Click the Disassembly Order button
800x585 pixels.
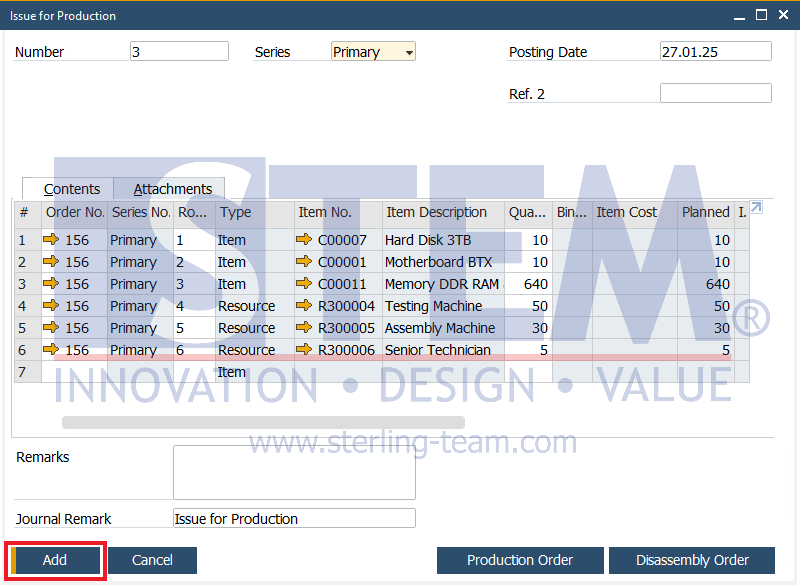[x=692, y=560]
